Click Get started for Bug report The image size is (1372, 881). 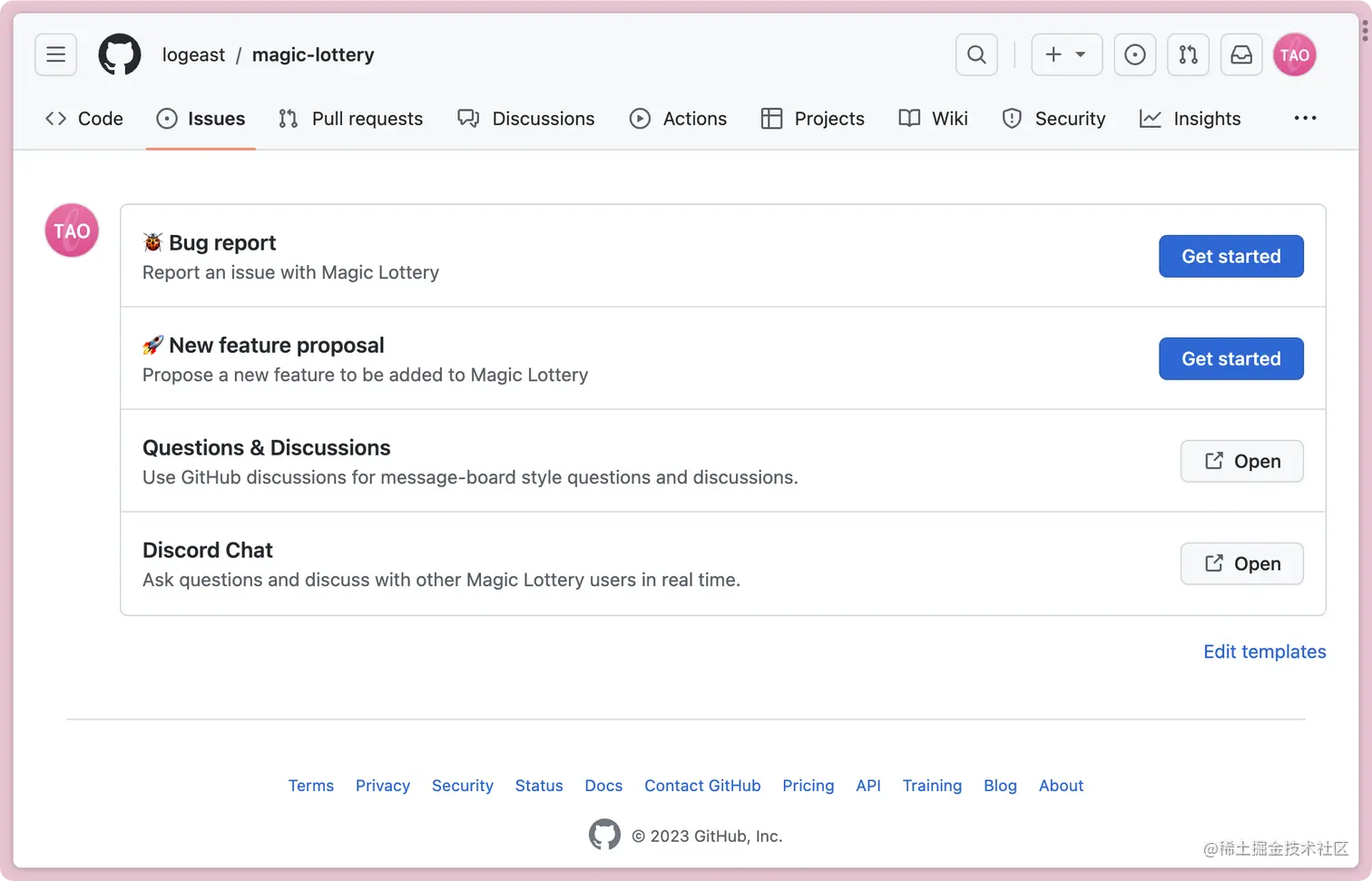(1230, 257)
